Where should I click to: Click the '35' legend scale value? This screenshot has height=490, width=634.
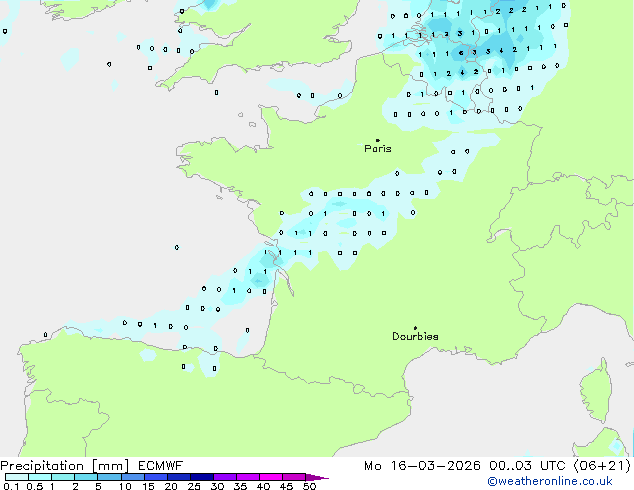(240, 486)
